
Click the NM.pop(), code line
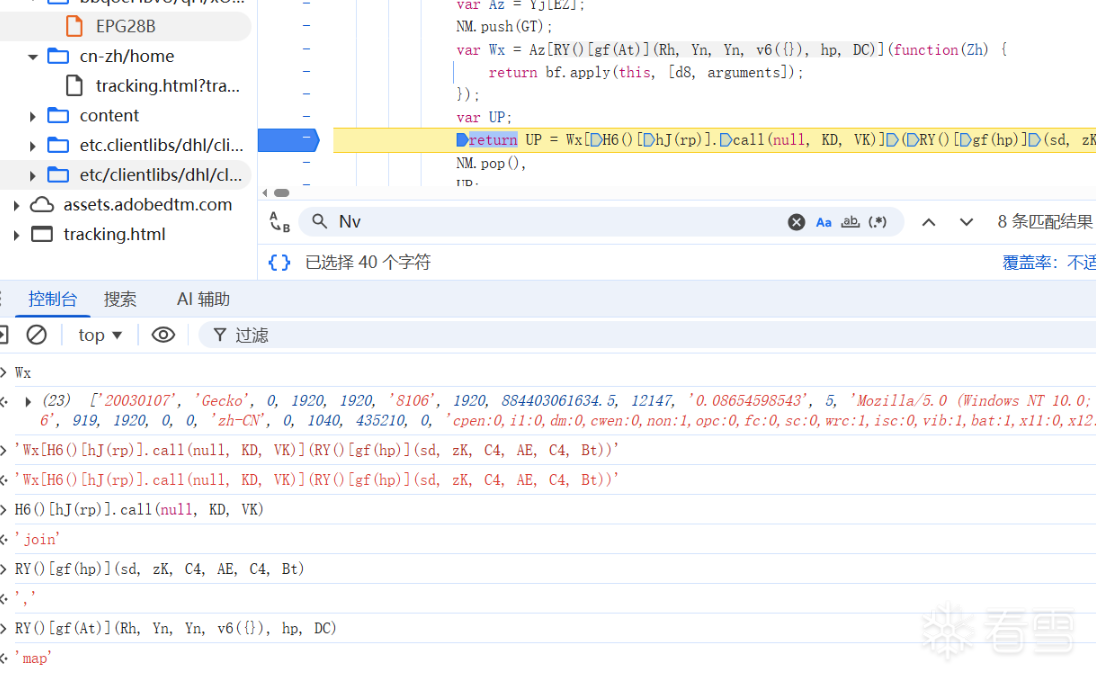(491, 163)
